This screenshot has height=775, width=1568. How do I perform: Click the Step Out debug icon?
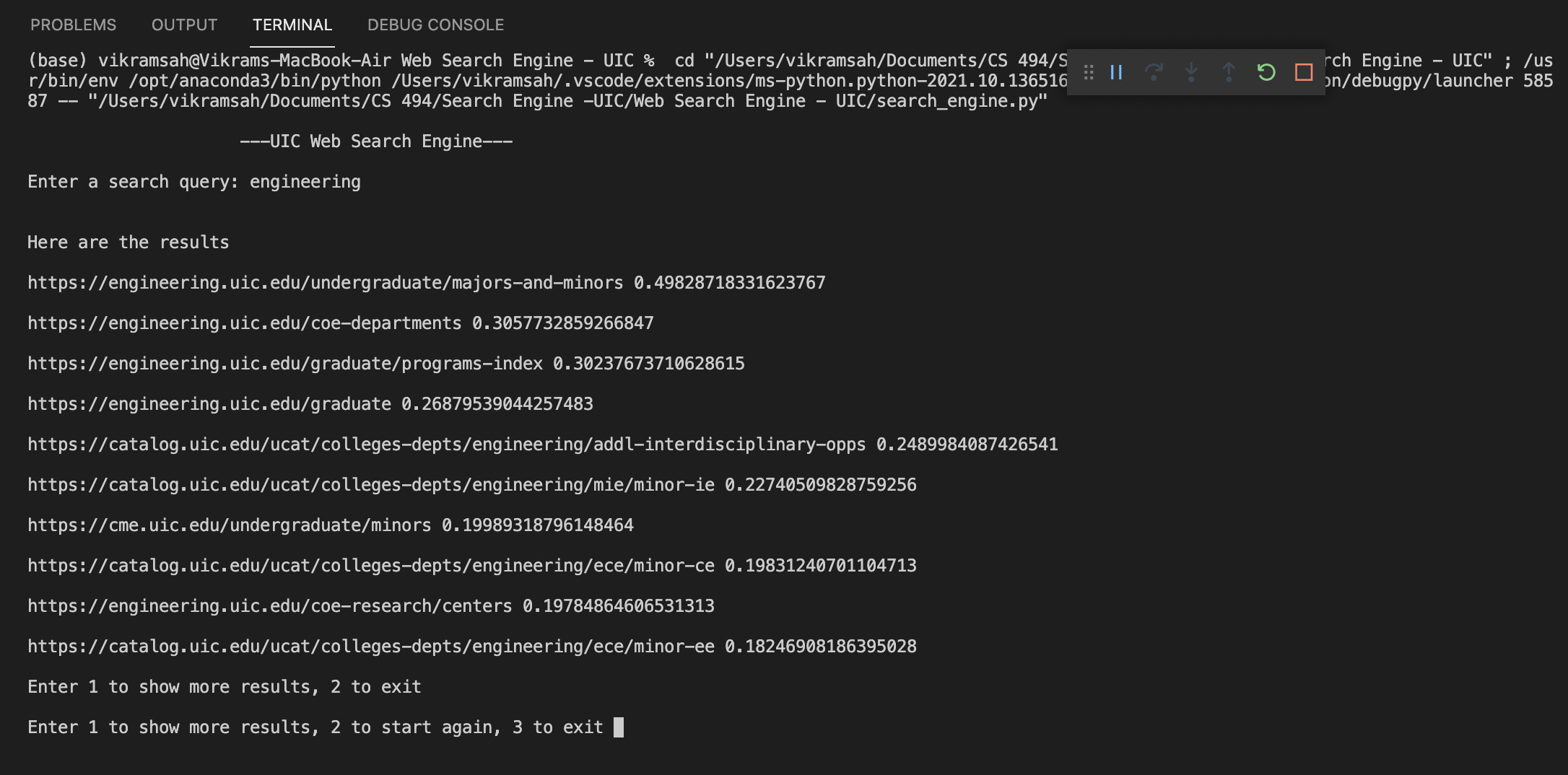tap(1229, 72)
